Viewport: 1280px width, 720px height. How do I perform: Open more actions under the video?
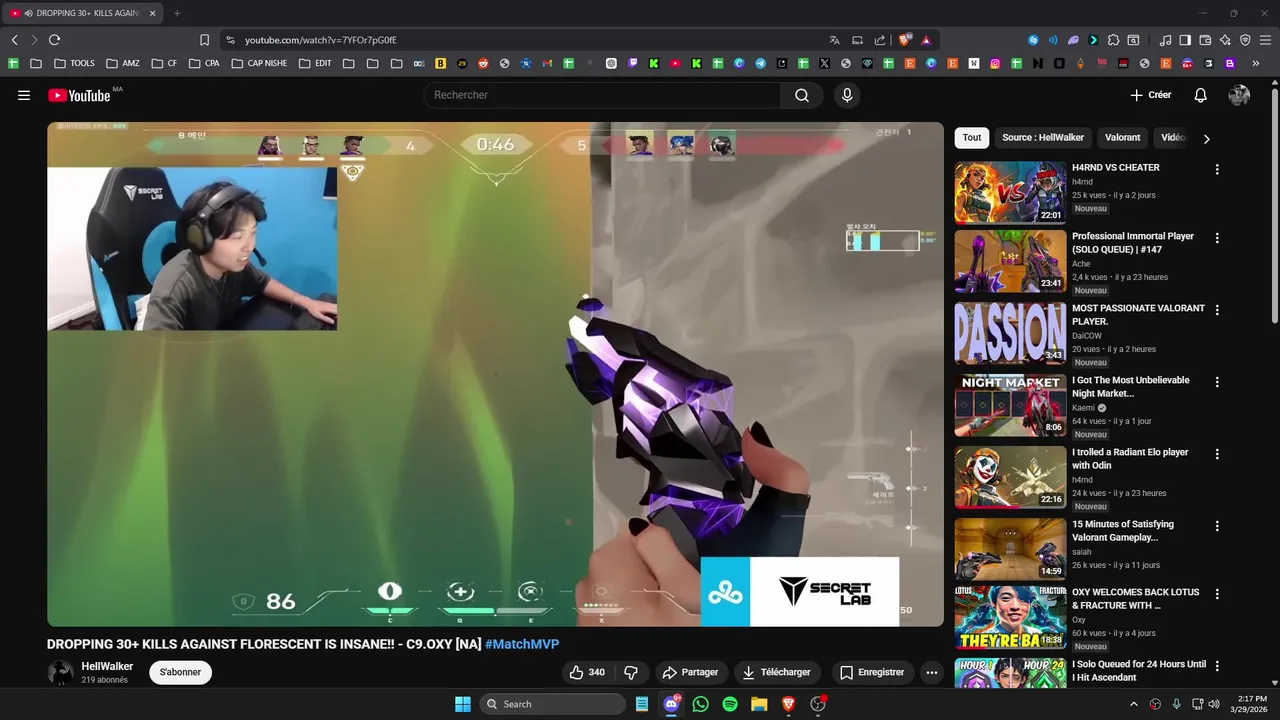tap(932, 672)
